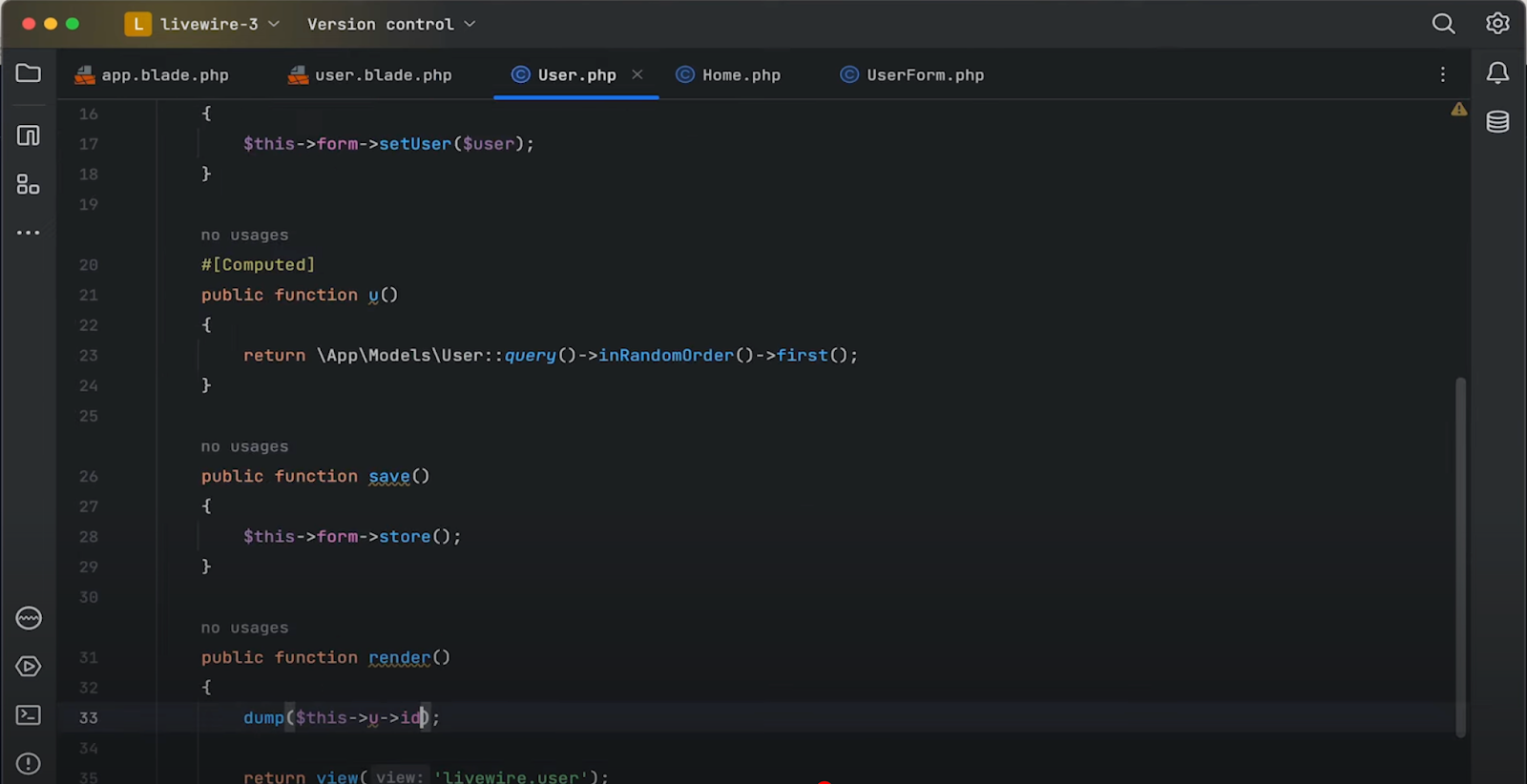The image size is (1527, 784).
Task: Open the Structure tool window icon
Action: pyautogui.click(x=29, y=135)
